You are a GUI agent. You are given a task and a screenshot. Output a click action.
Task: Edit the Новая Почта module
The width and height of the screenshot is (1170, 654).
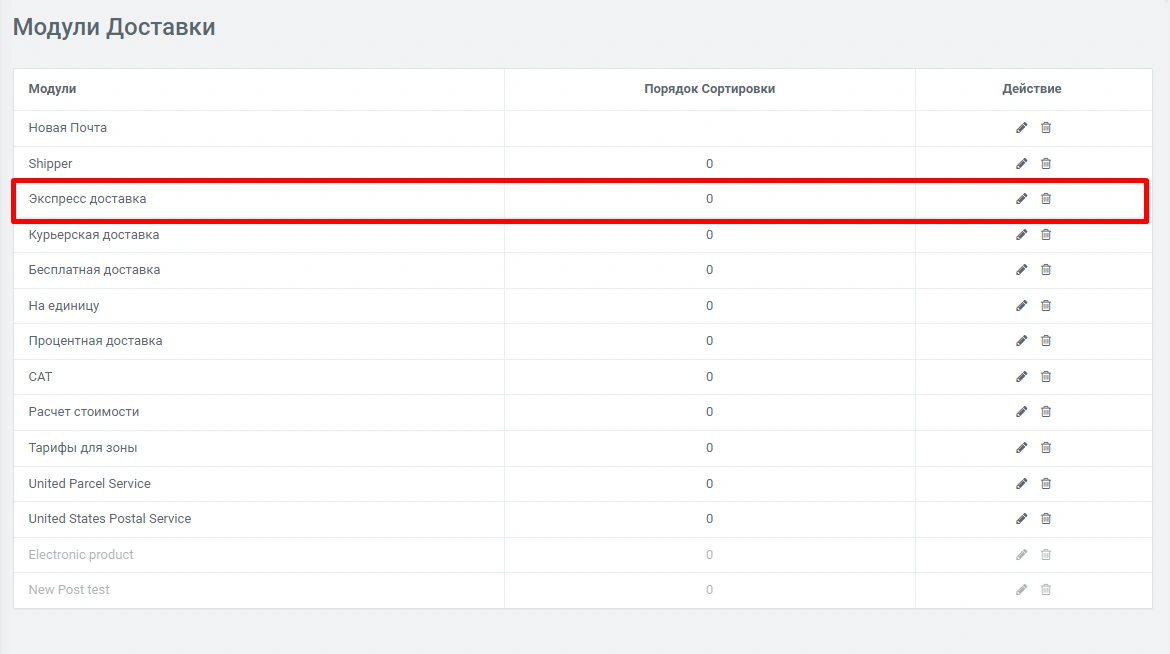pyautogui.click(x=1021, y=128)
